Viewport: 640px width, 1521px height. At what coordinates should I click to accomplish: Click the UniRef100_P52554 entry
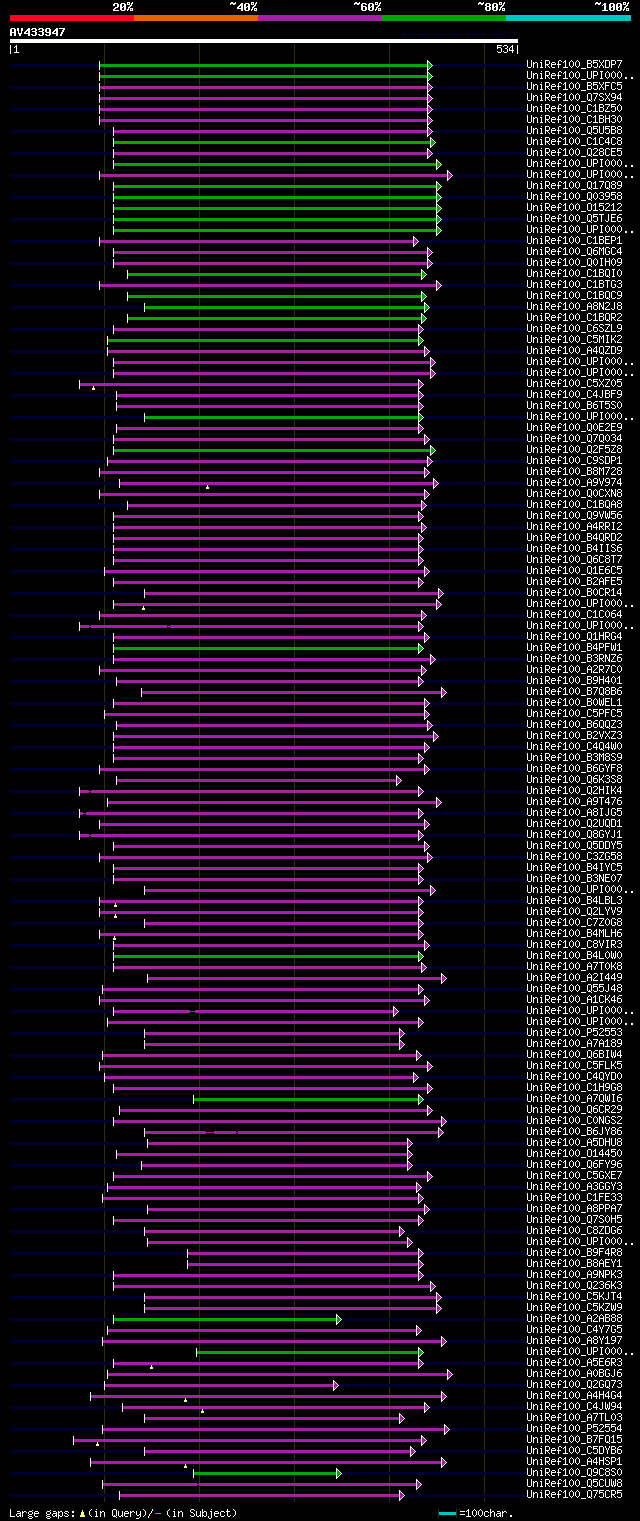tap(574, 1429)
